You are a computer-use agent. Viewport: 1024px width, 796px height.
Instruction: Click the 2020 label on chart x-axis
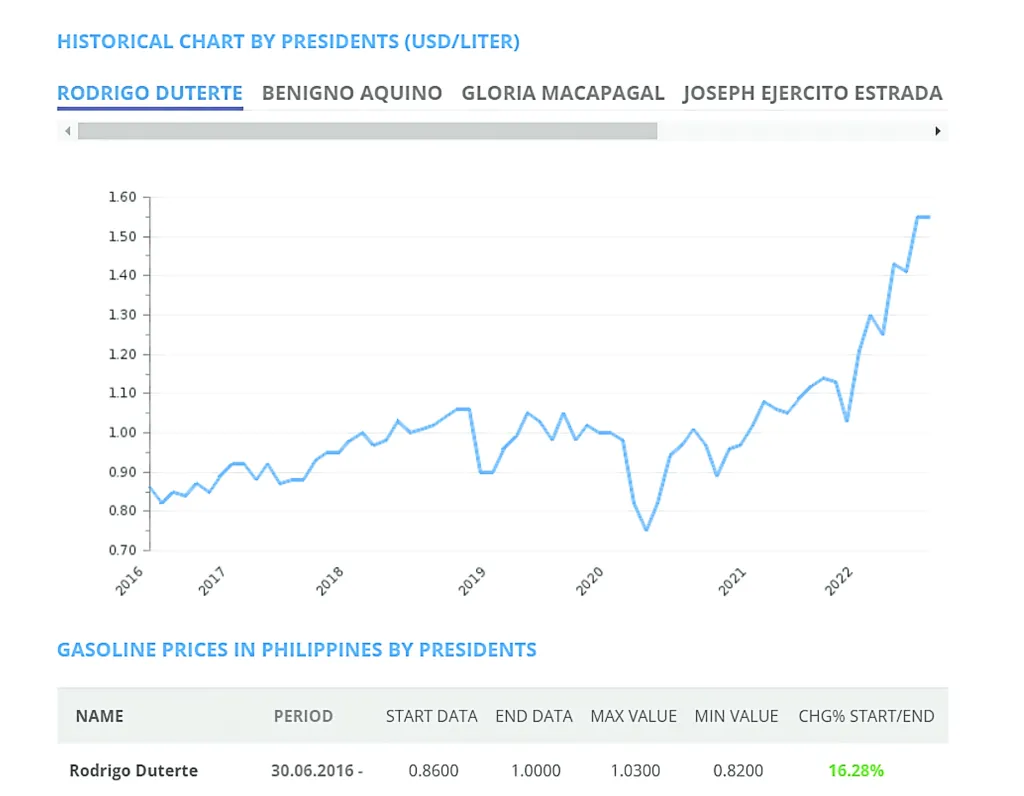point(591,581)
